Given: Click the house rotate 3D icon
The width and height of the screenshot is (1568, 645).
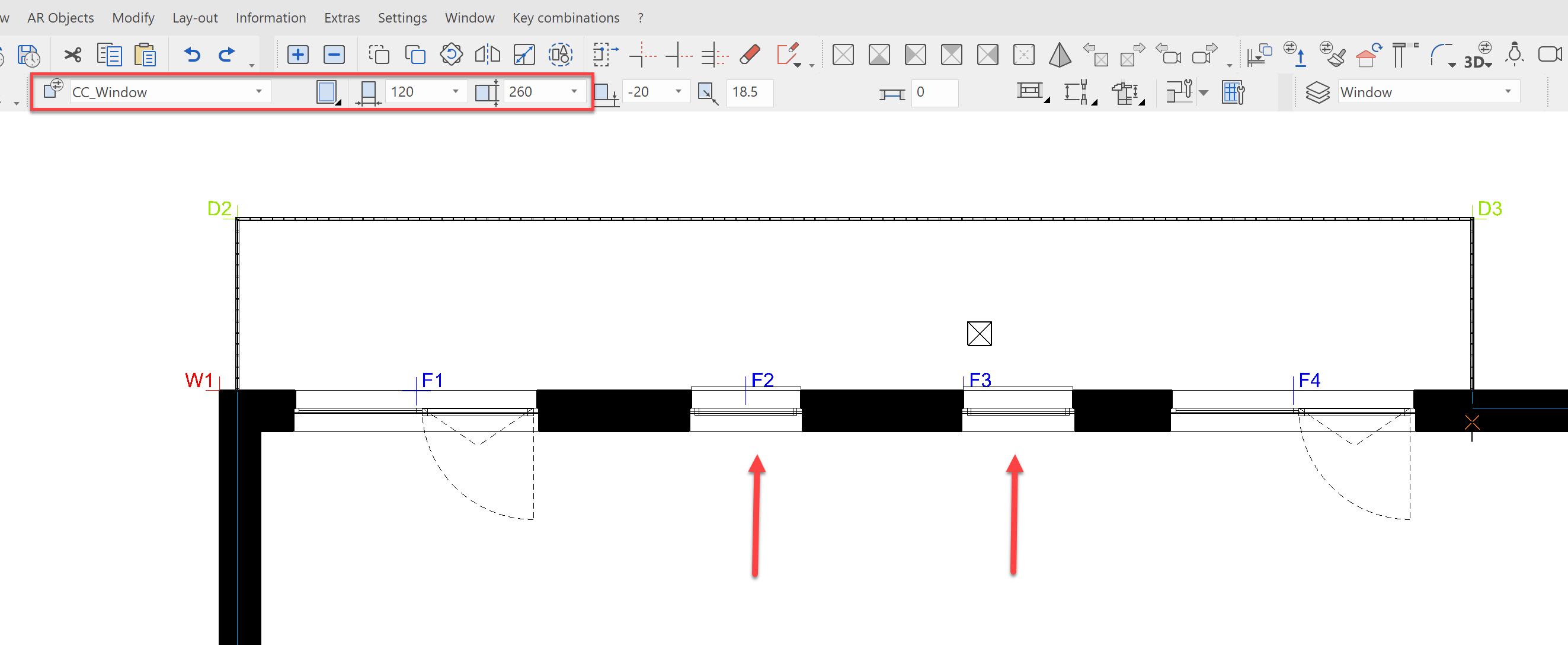Looking at the screenshot, I should coord(1368,55).
